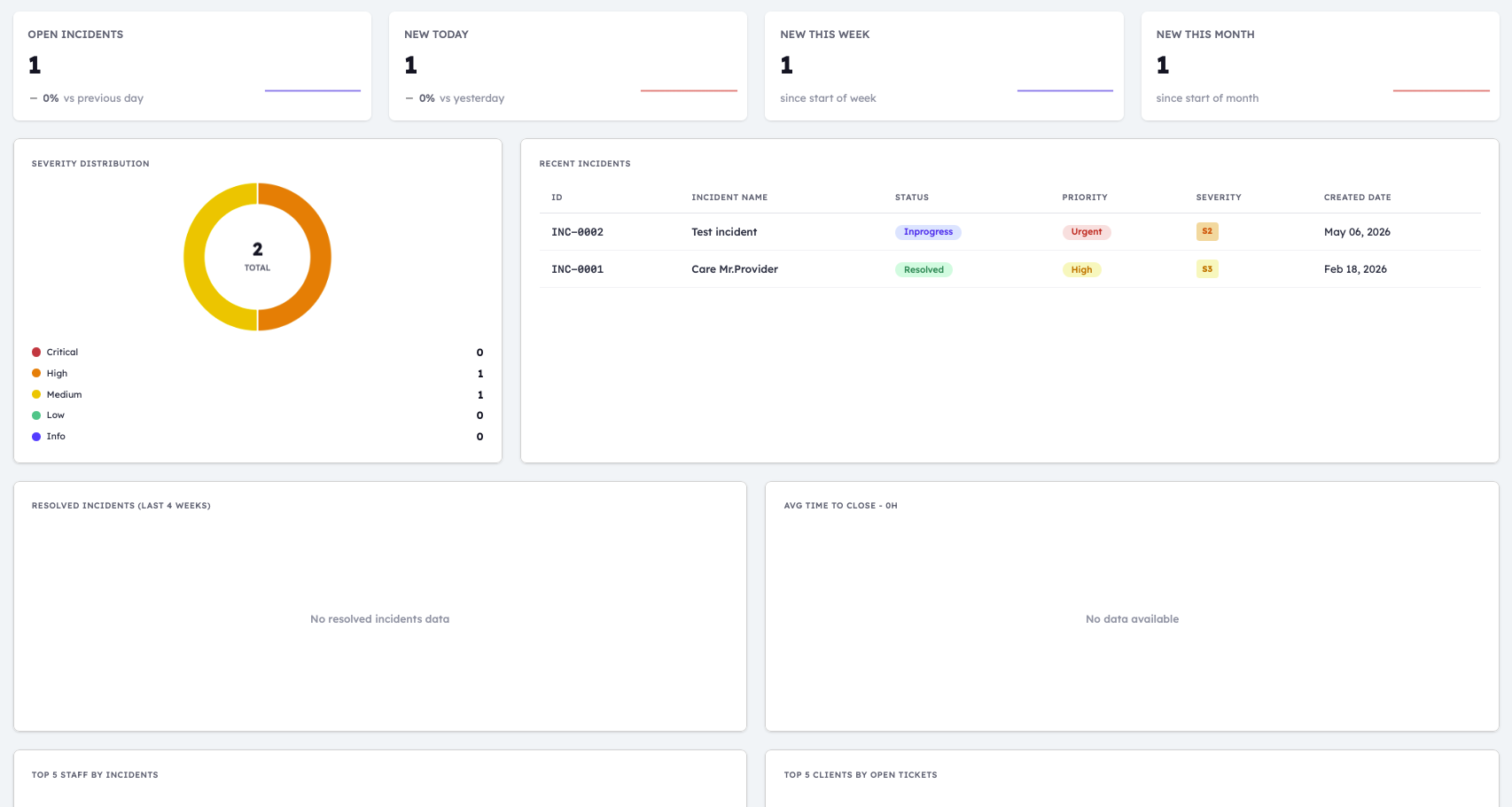This screenshot has width=1512, height=807.
Task: Click the No data available message
Action: (1132, 619)
